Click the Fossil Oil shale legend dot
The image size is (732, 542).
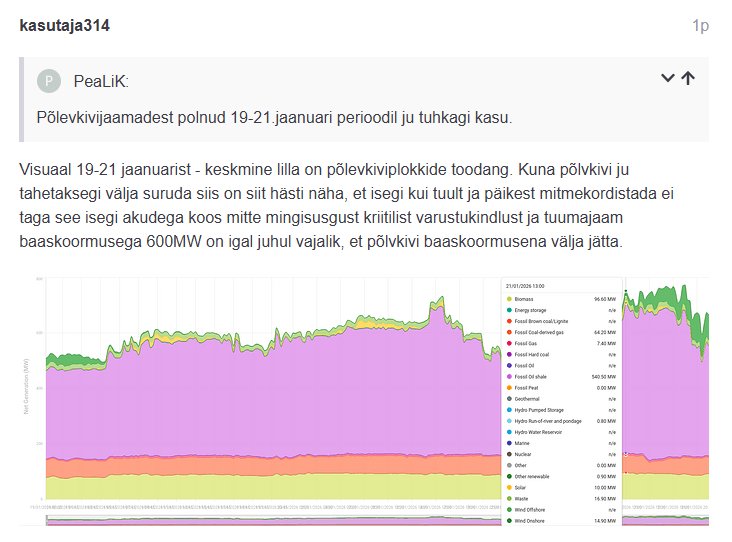pyautogui.click(x=509, y=376)
